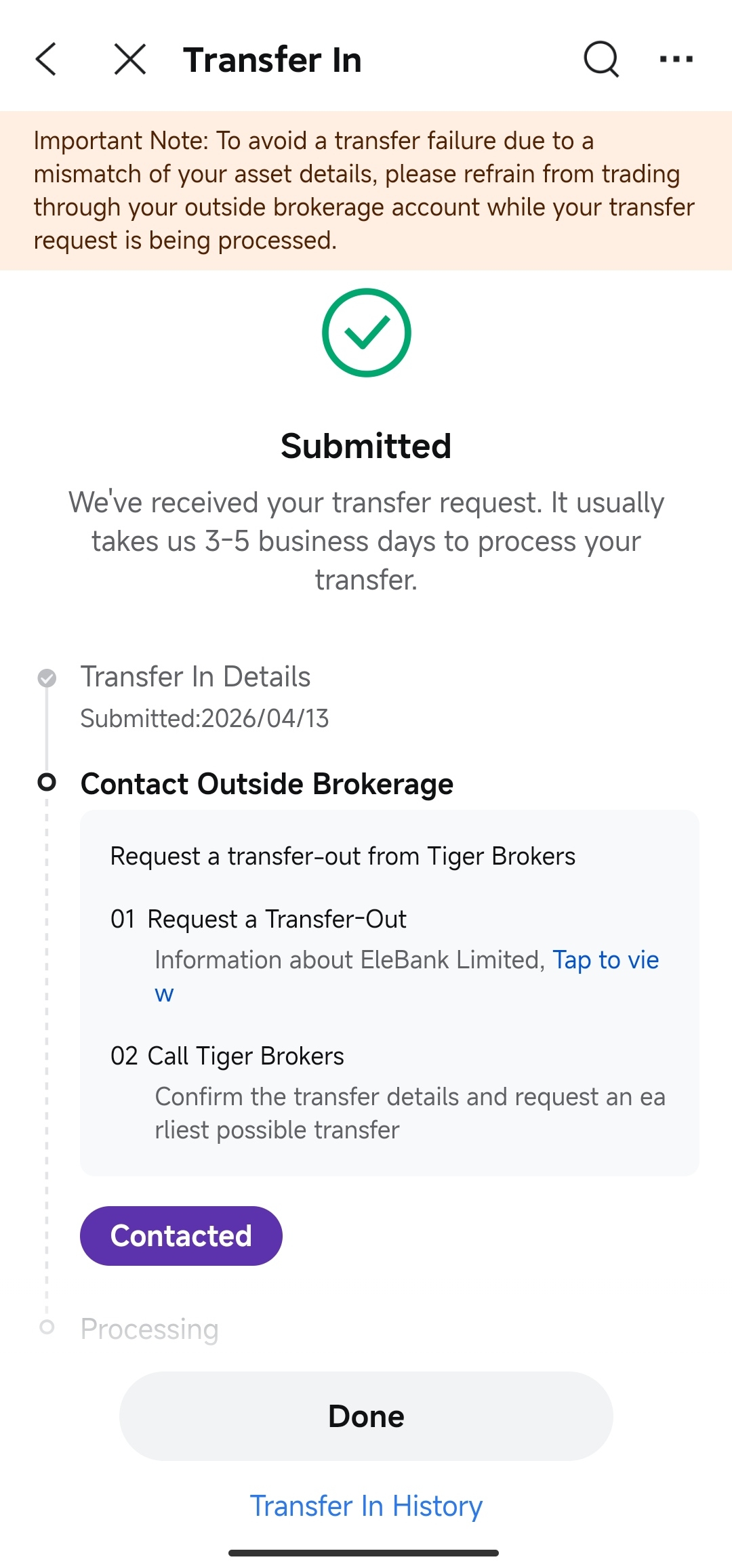Tap the greyed-out Processing label
Image resolution: width=732 pixels, height=1568 pixels.
[x=150, y=1329]
